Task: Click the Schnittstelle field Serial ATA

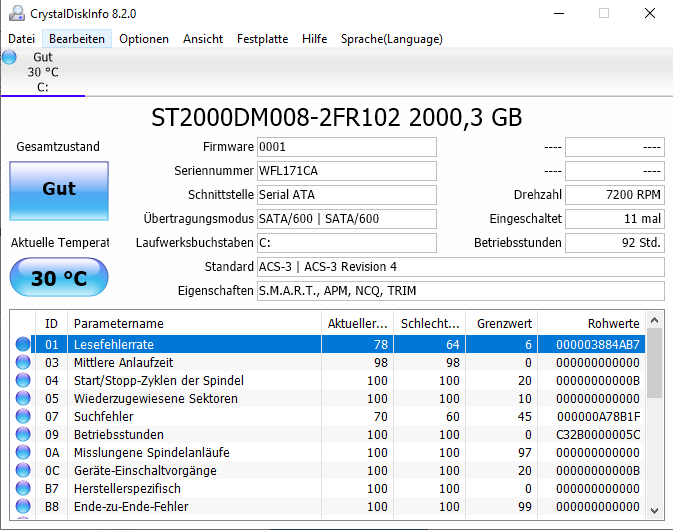Action: coord(347,195)
